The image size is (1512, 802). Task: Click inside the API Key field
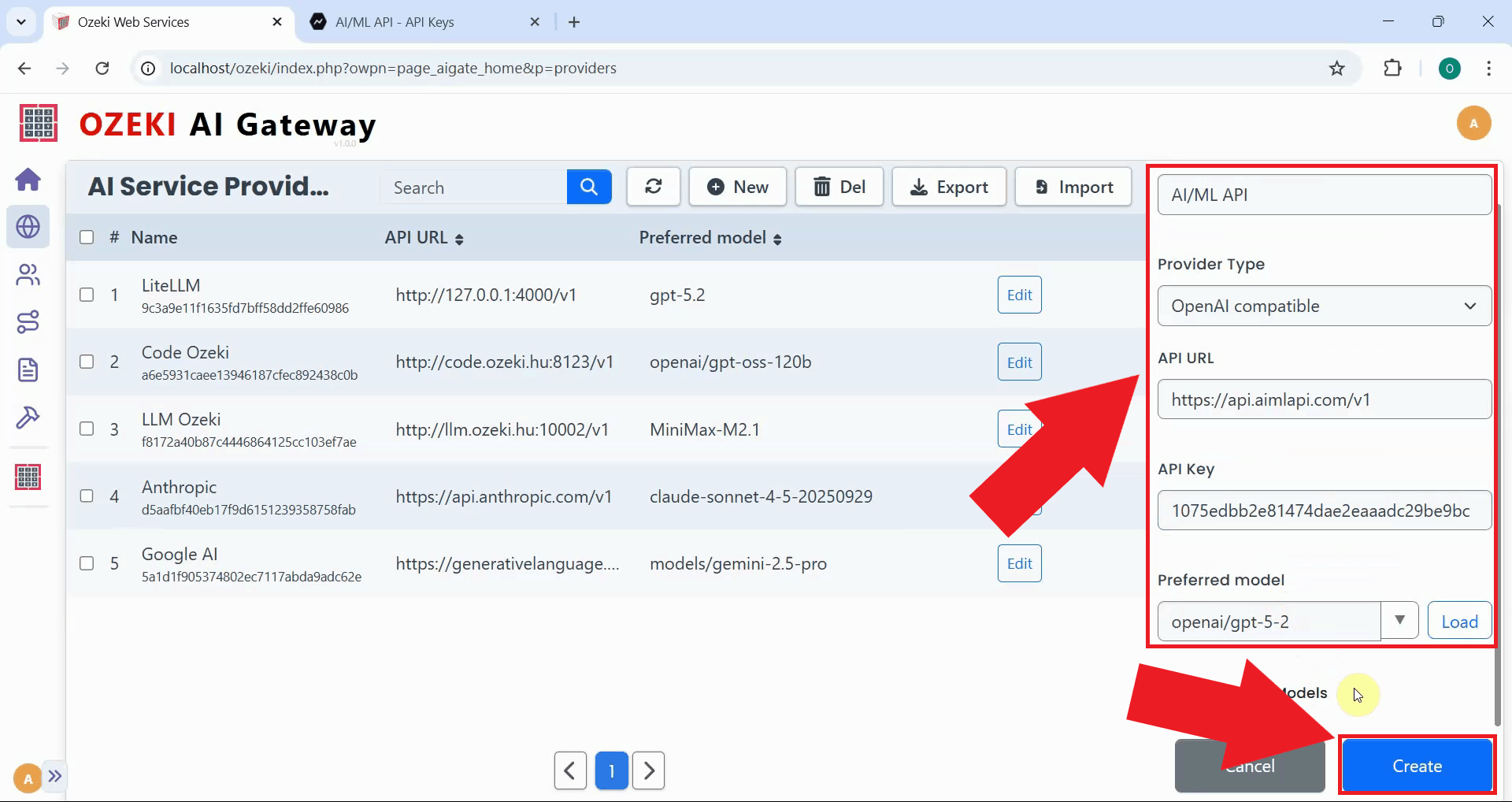coord(1323,510)
